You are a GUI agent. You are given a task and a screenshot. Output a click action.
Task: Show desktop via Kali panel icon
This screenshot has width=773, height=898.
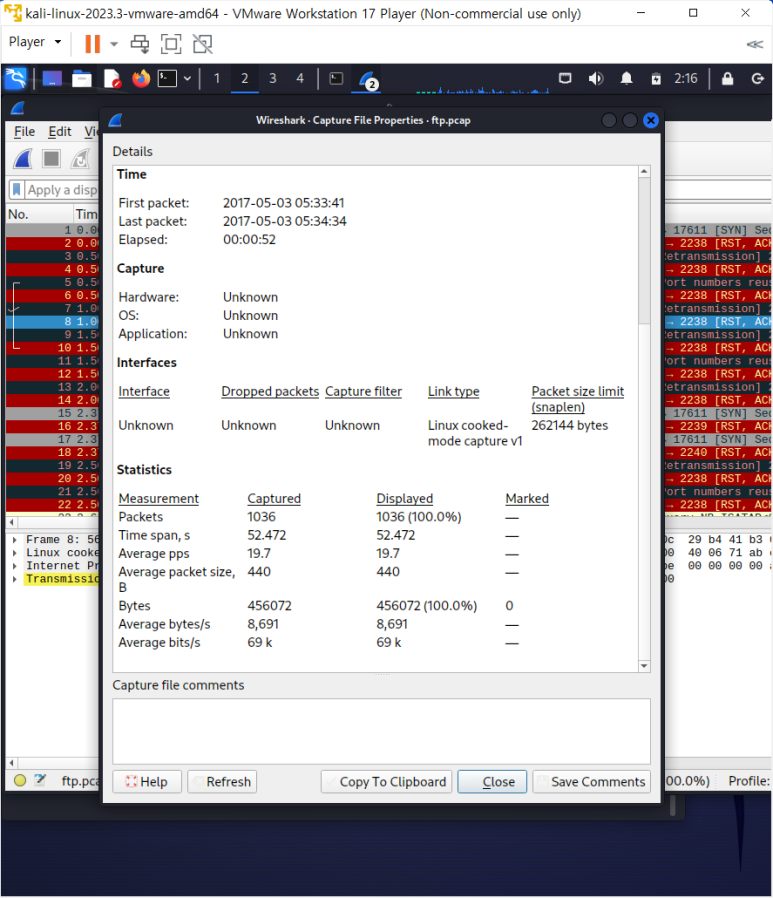pyautogui.click(x=52, y=78)
